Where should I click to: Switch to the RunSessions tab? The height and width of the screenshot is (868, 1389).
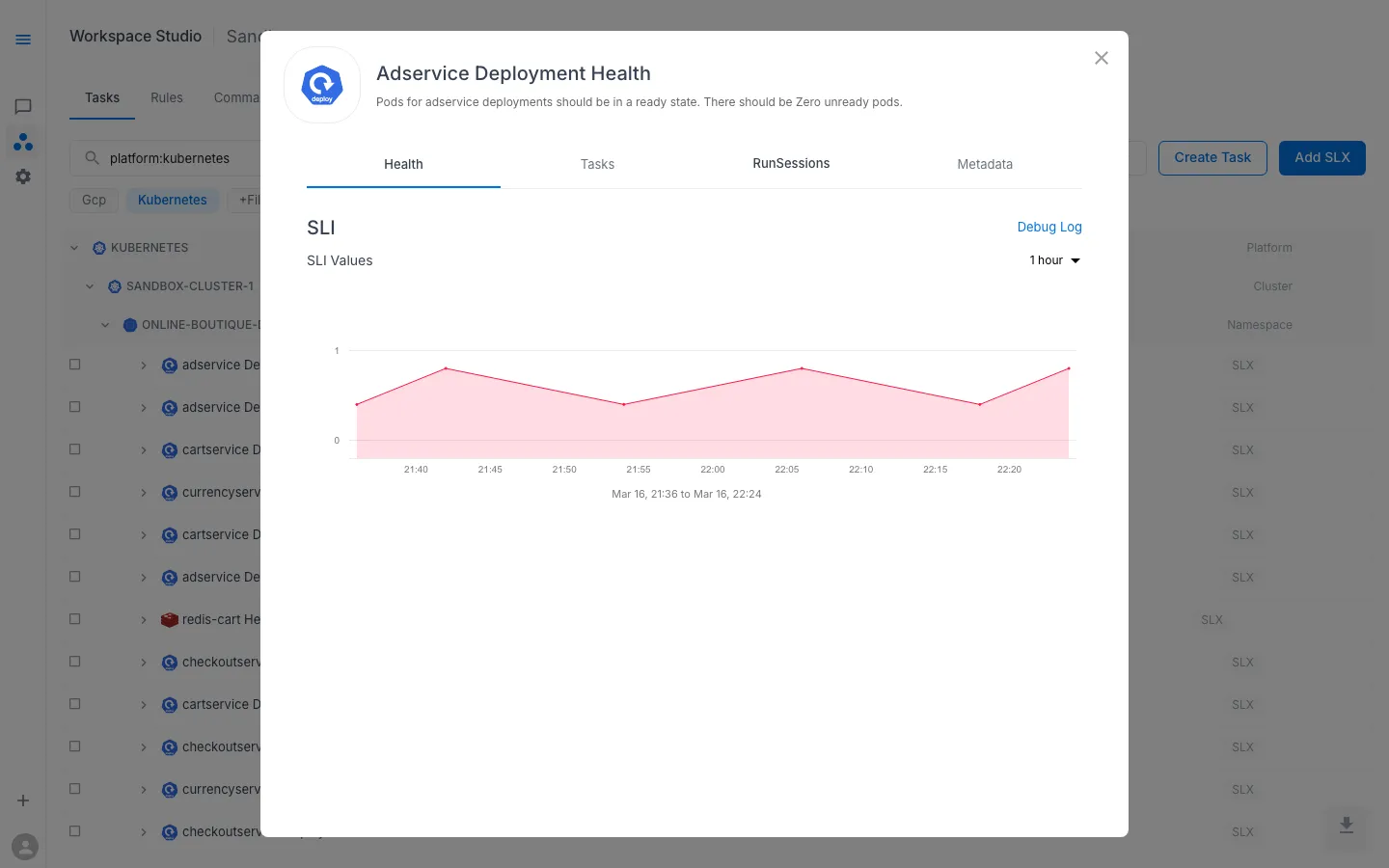[791, 164]
